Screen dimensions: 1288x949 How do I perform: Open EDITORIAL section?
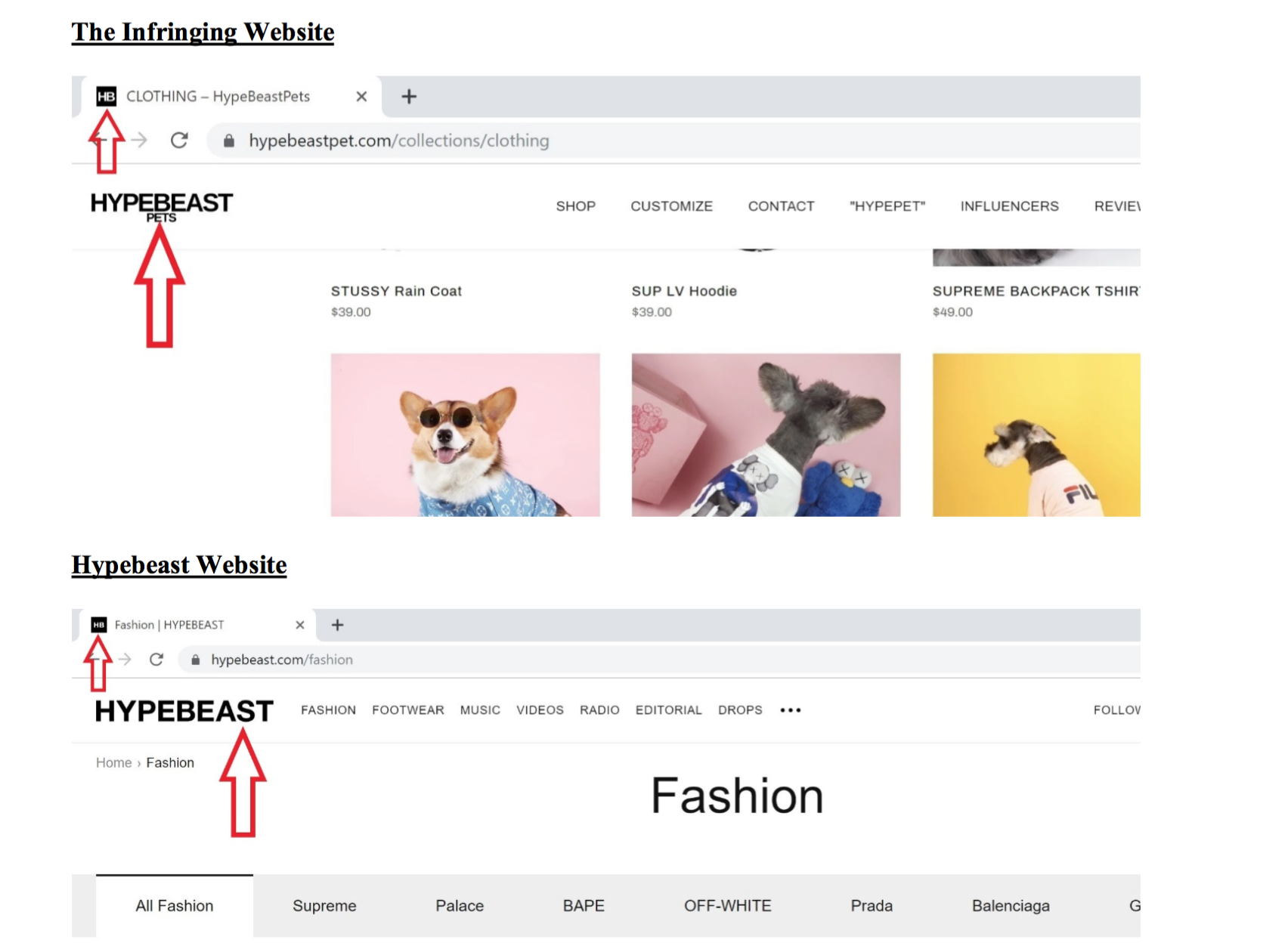[669, 710]
